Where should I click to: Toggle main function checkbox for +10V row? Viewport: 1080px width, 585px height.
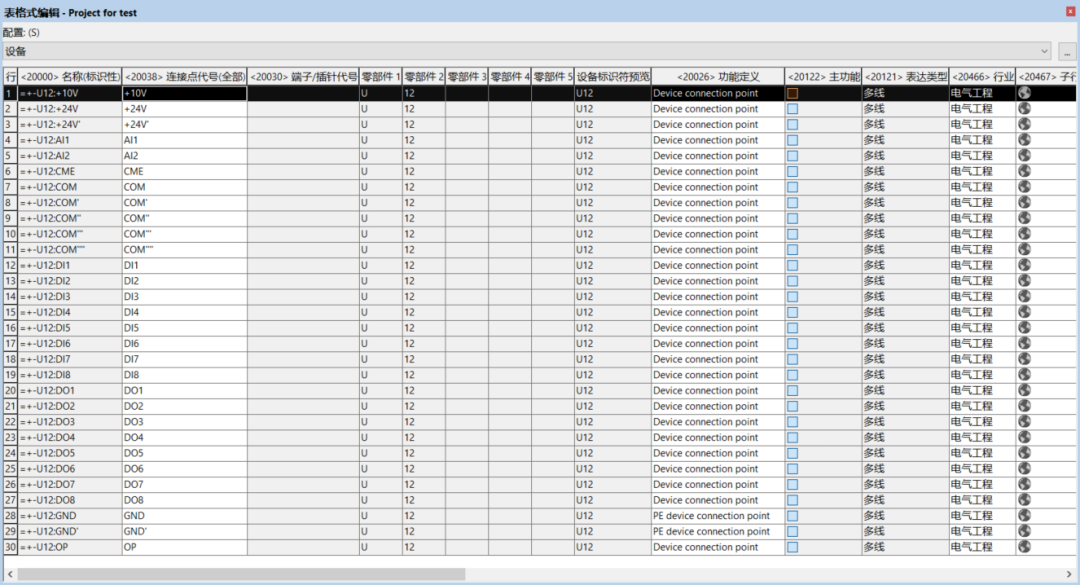tap(793, 93)
